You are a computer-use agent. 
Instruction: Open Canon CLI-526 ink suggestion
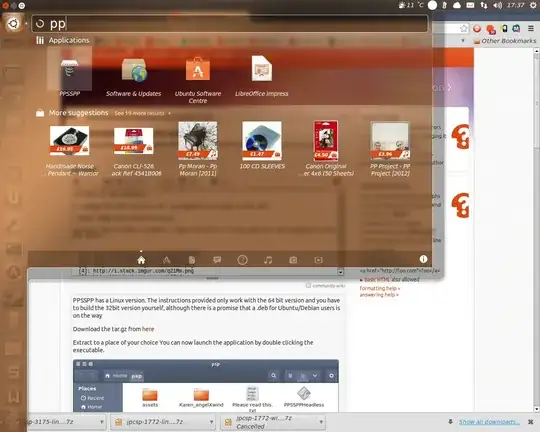point(134,151)
